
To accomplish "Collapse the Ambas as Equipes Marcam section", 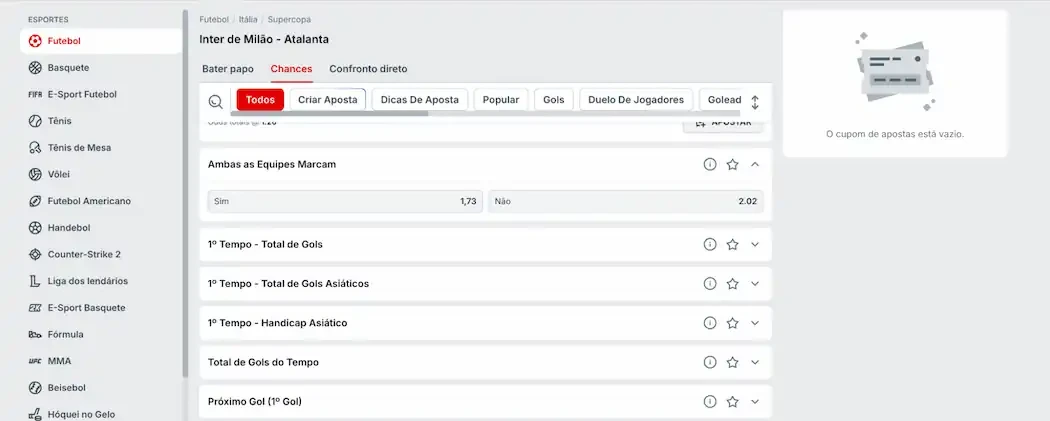I will pos(755,164).
